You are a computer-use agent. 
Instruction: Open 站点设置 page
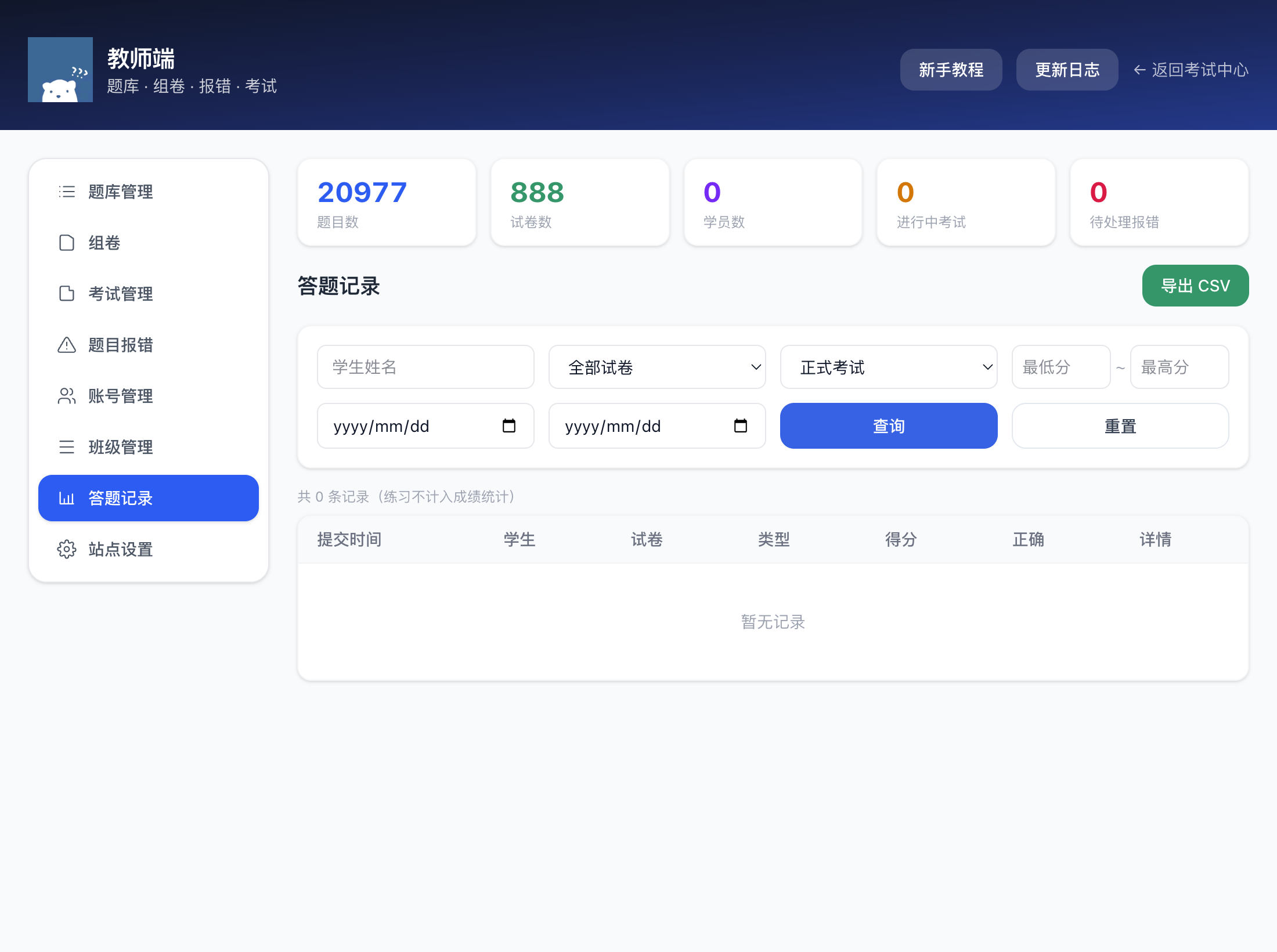tap(149, 549)
